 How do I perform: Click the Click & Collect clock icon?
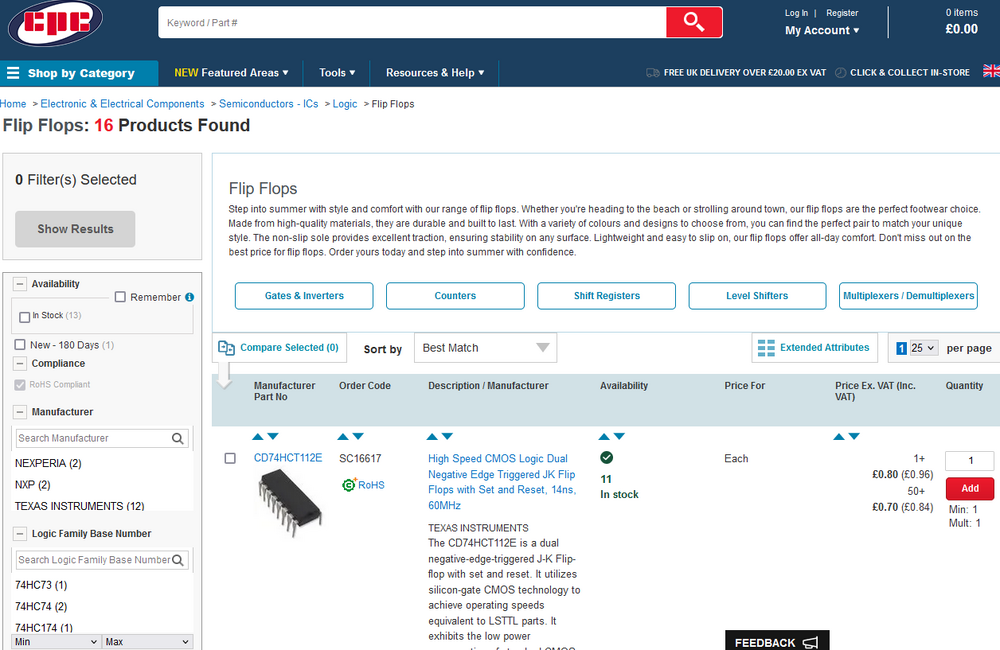point(841,73)
